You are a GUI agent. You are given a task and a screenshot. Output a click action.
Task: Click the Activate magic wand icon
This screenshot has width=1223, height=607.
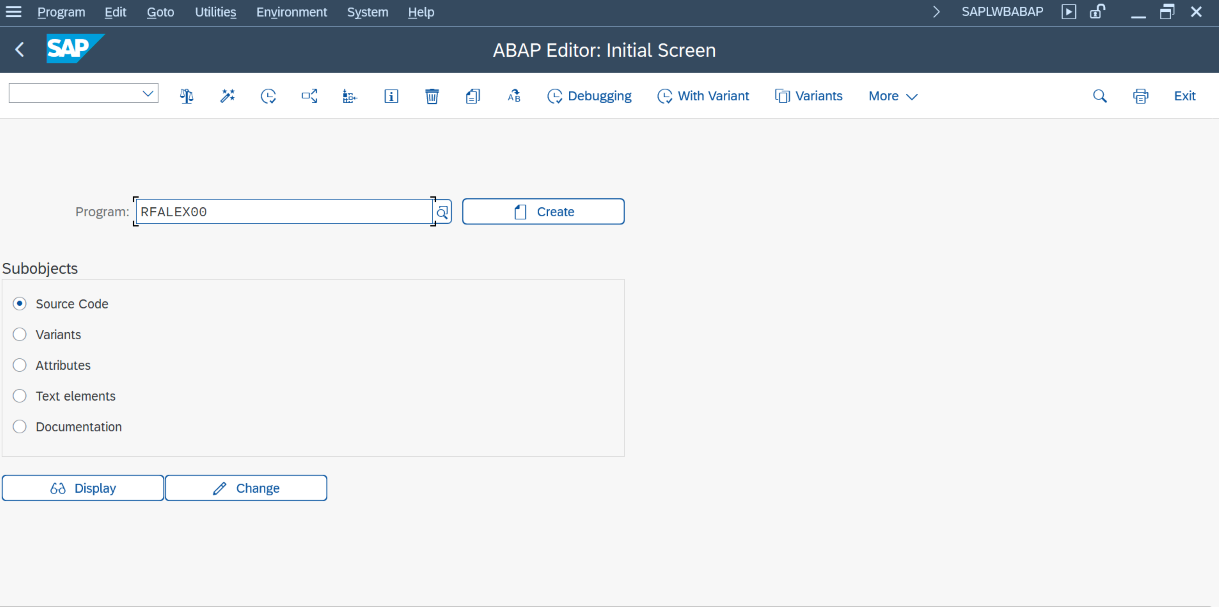coord(228,96)
